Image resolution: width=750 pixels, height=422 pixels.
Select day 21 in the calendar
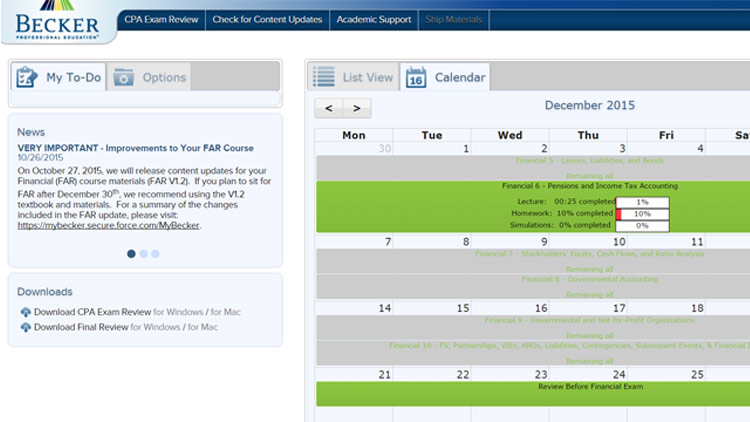[385, 375]
